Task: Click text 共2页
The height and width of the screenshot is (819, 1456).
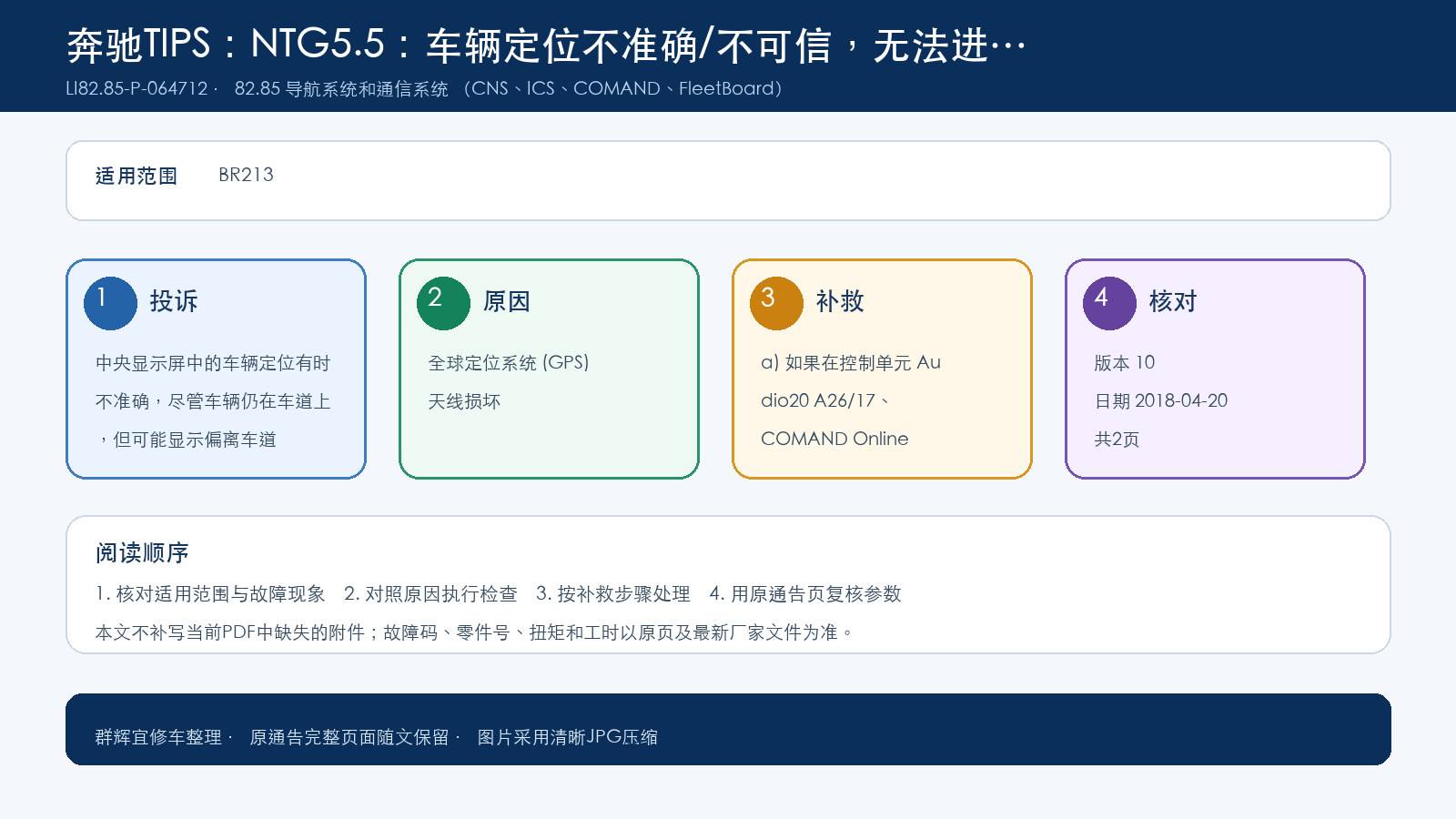Action: 1117,440
